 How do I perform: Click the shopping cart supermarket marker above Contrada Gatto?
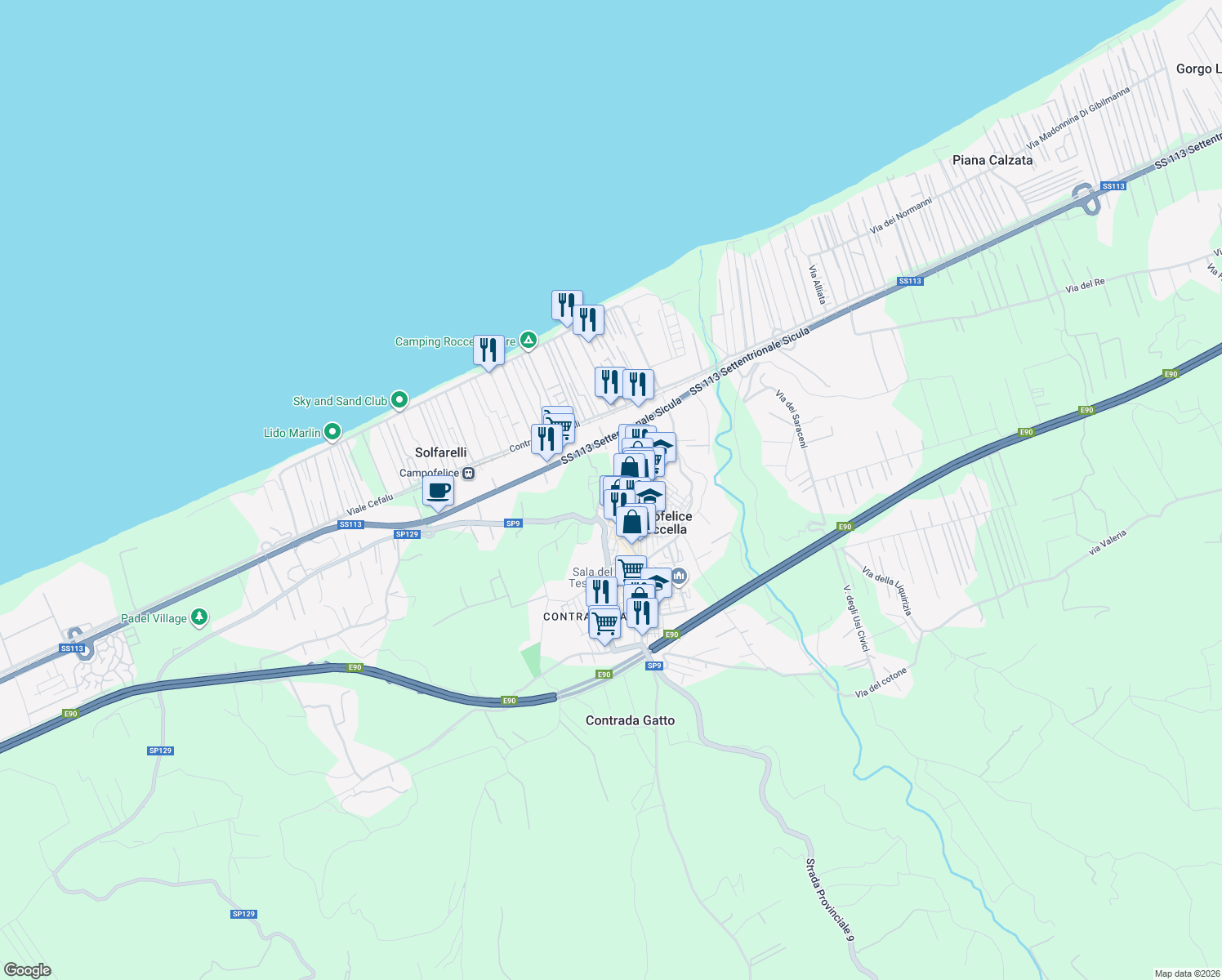point(604,622)
